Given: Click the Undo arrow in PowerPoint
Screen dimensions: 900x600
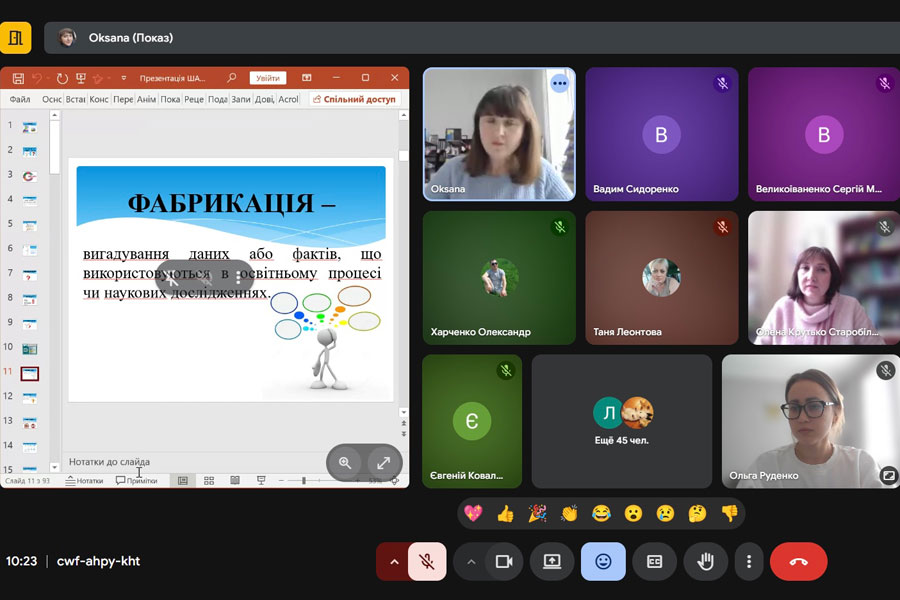Looking at the screenshot, I should [x=37, y=78].
